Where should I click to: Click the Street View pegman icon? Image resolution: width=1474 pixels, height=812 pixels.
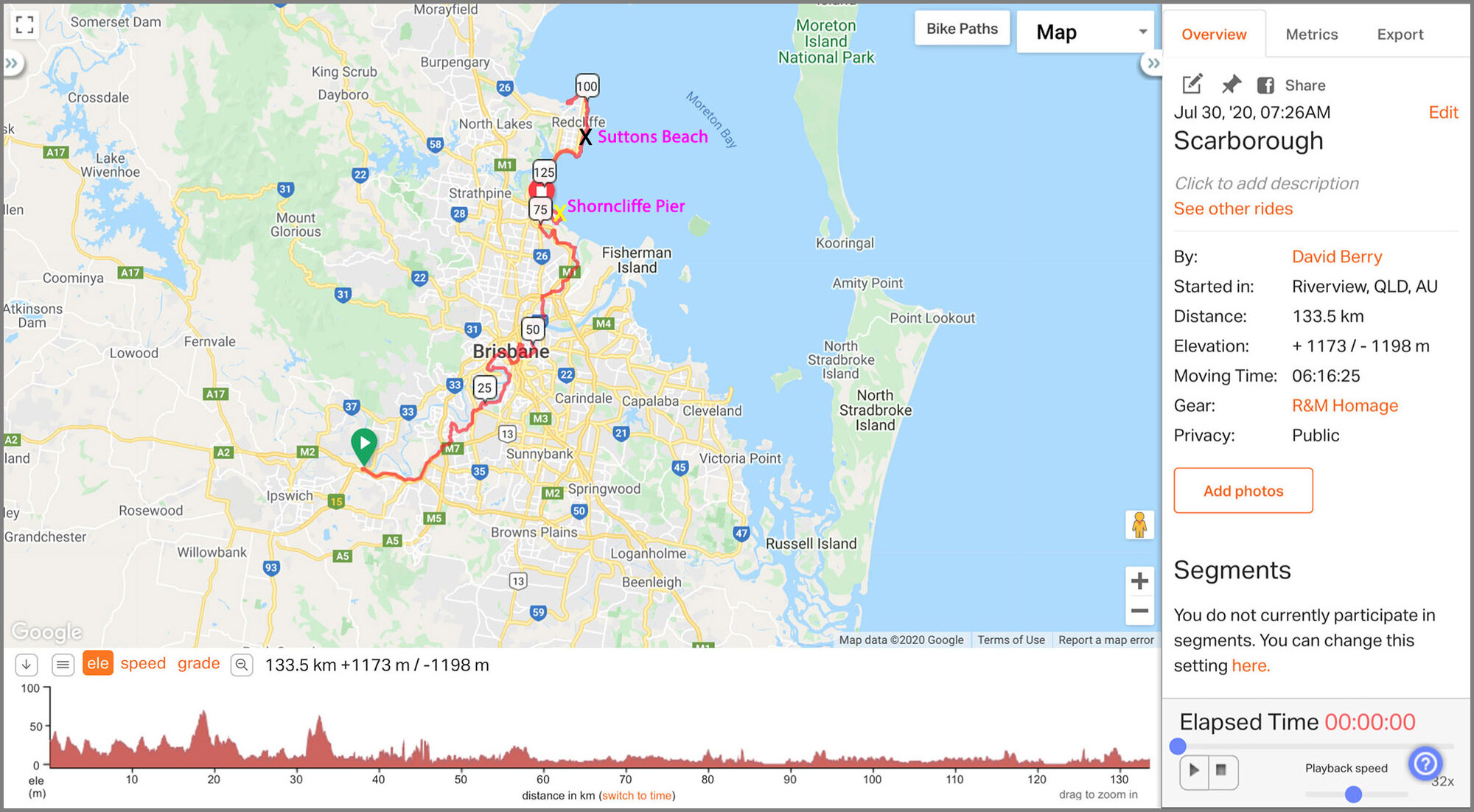tap(1139, 525)
